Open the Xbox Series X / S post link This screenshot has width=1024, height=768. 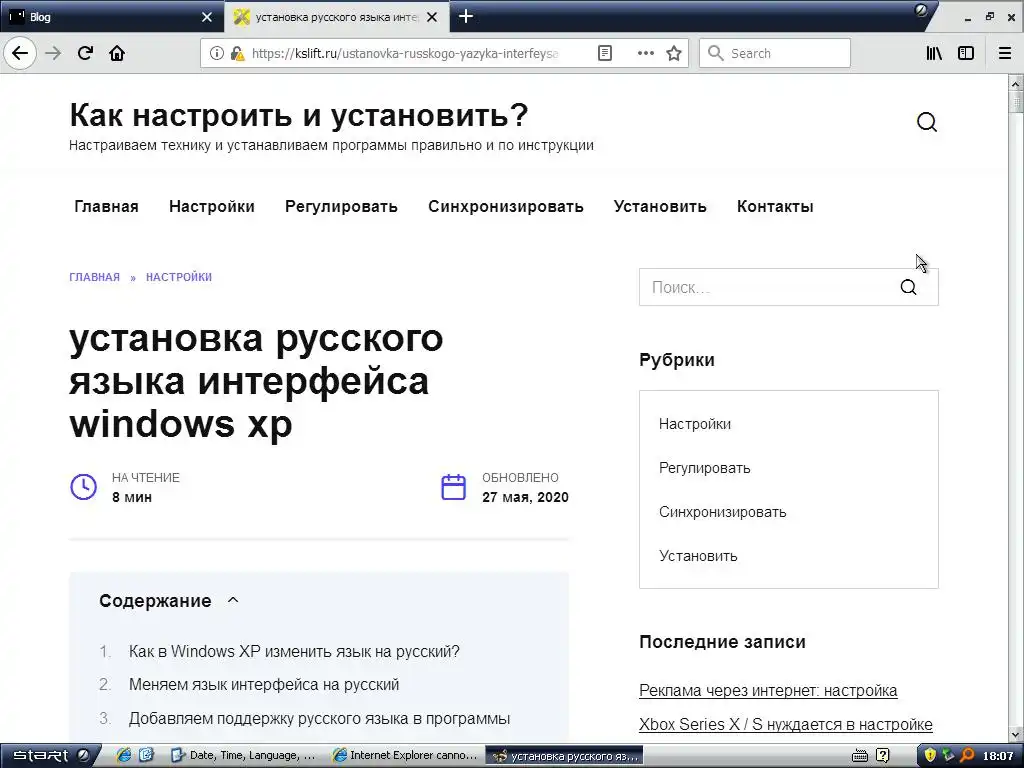[786, 724]
